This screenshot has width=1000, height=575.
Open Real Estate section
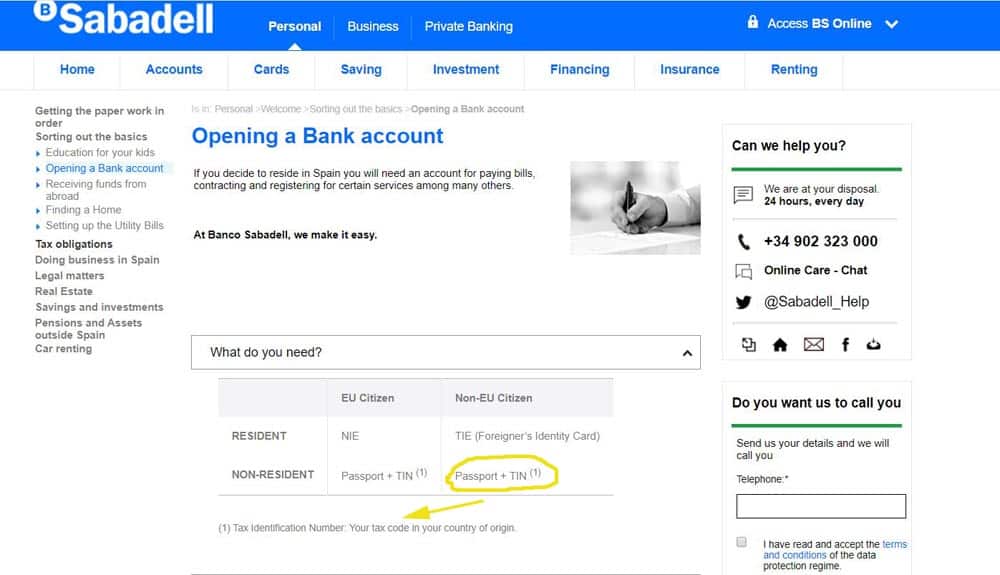click(64, 291)
